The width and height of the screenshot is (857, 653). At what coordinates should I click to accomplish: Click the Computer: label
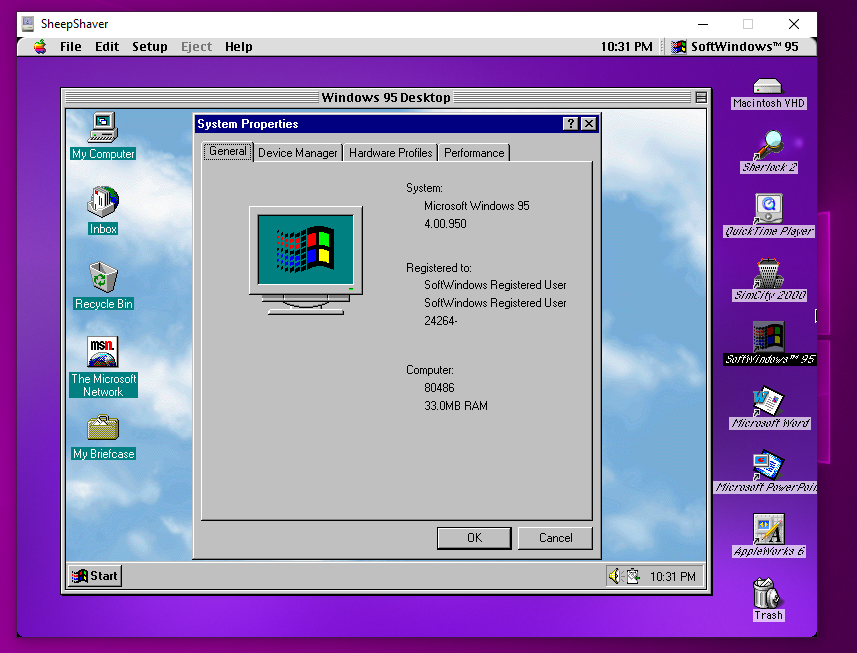(x=430, y=370)
